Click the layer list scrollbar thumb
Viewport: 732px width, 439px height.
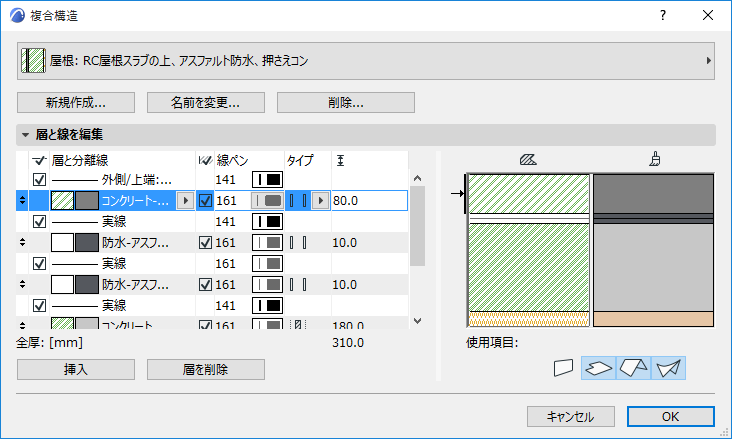click(417, 226)
